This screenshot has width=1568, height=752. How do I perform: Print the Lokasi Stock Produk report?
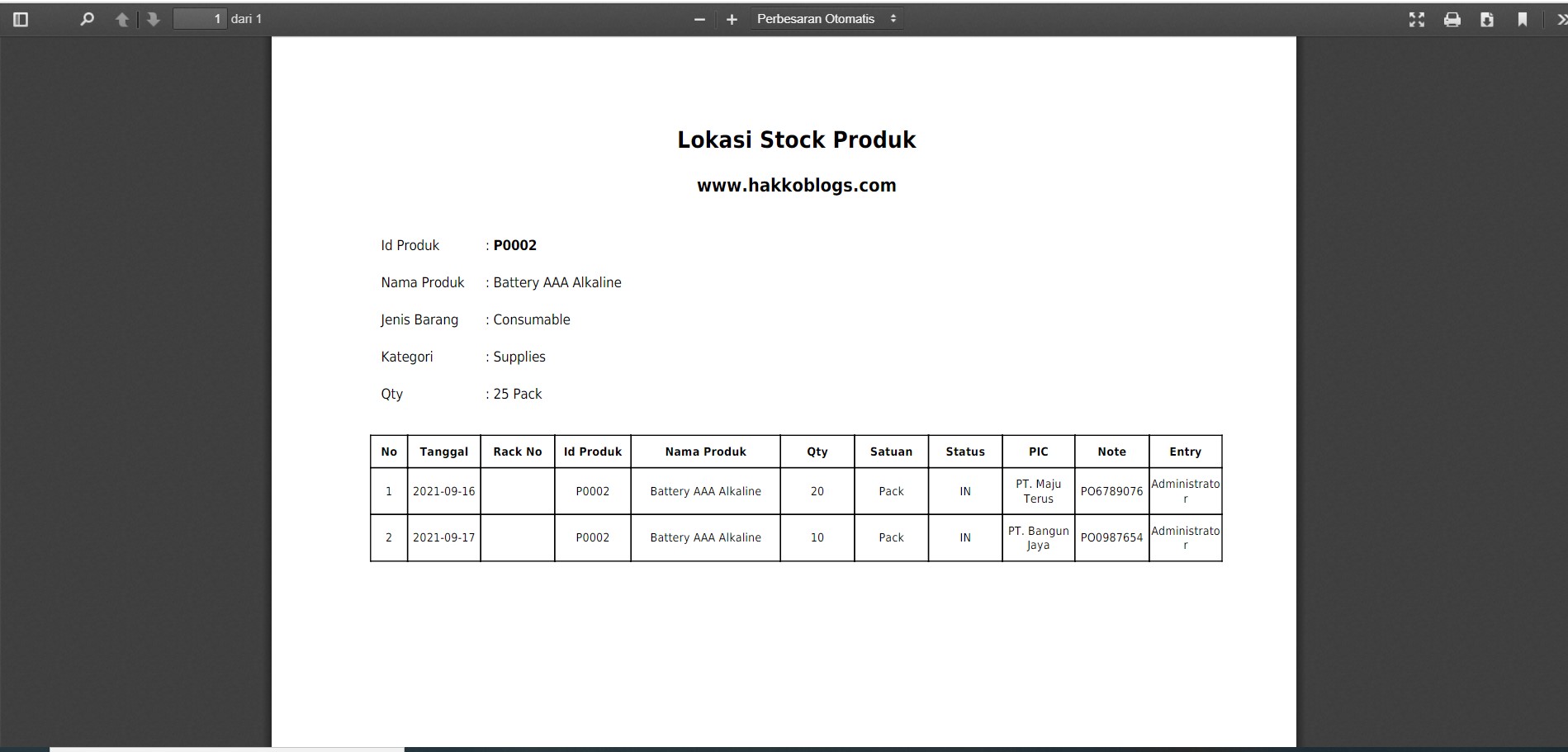pos(1452,19)
